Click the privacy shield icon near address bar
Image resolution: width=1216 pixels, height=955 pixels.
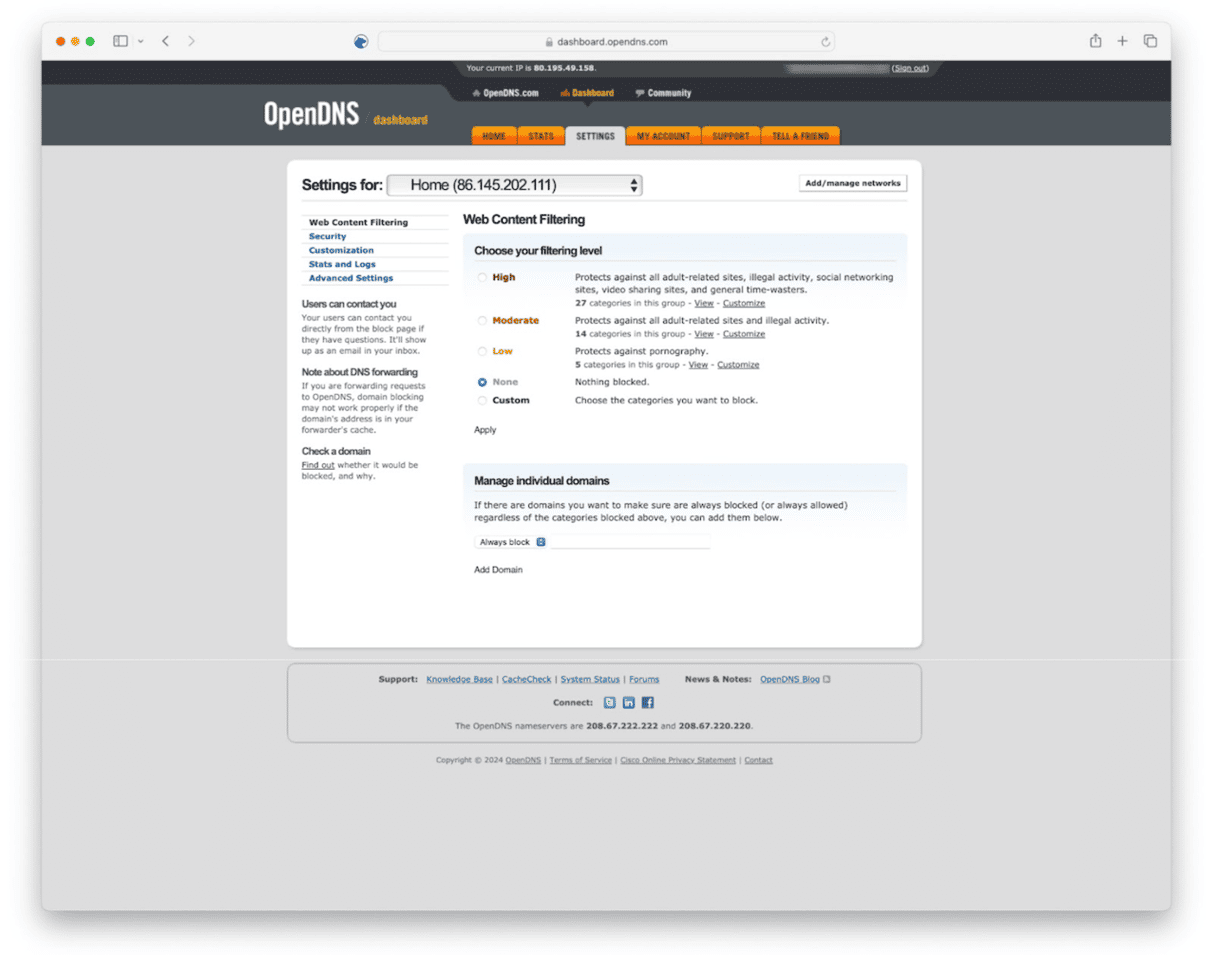coord(361,41)
